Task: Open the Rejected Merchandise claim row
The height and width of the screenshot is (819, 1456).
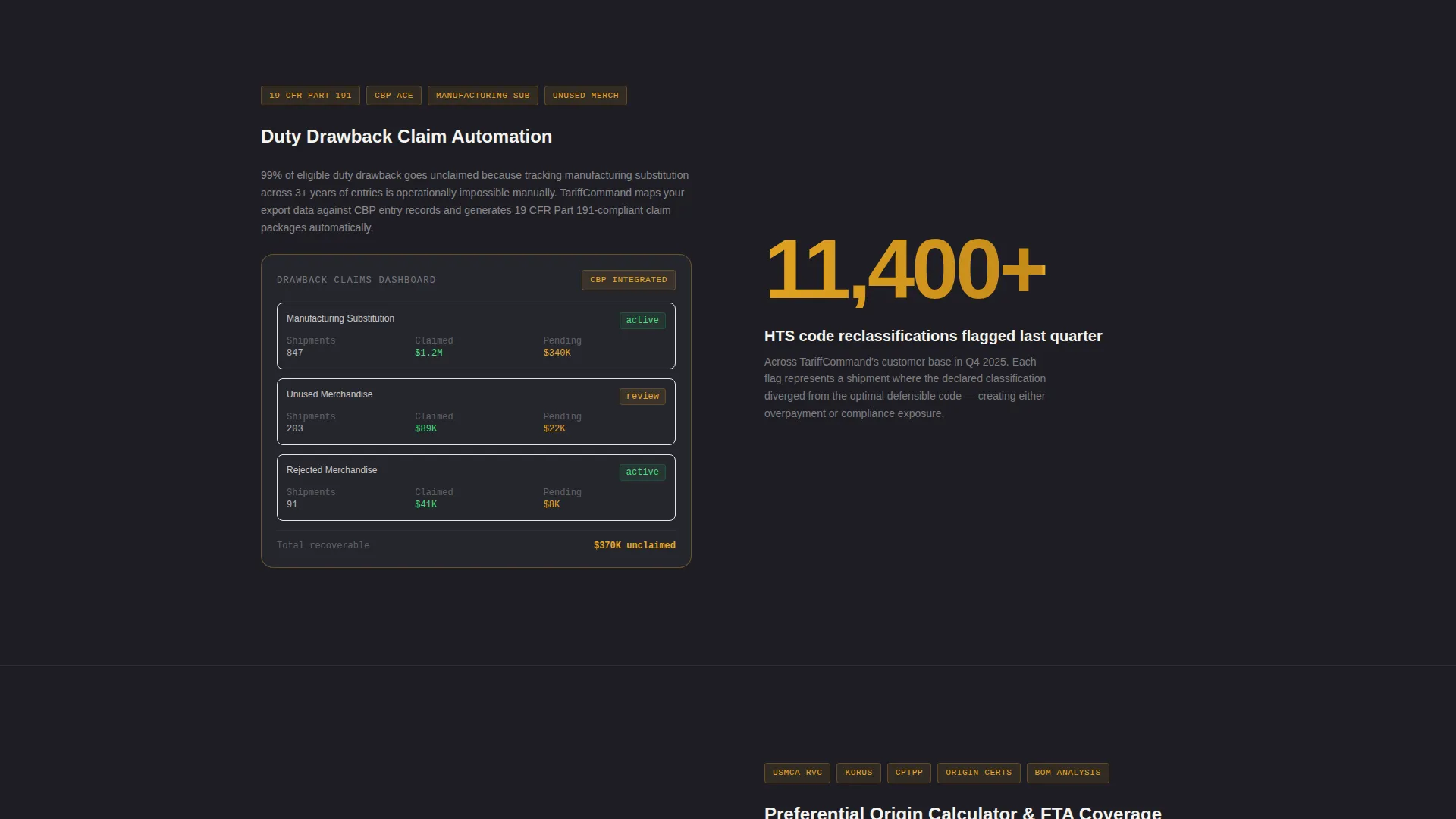Action: [x=476, y=488]
